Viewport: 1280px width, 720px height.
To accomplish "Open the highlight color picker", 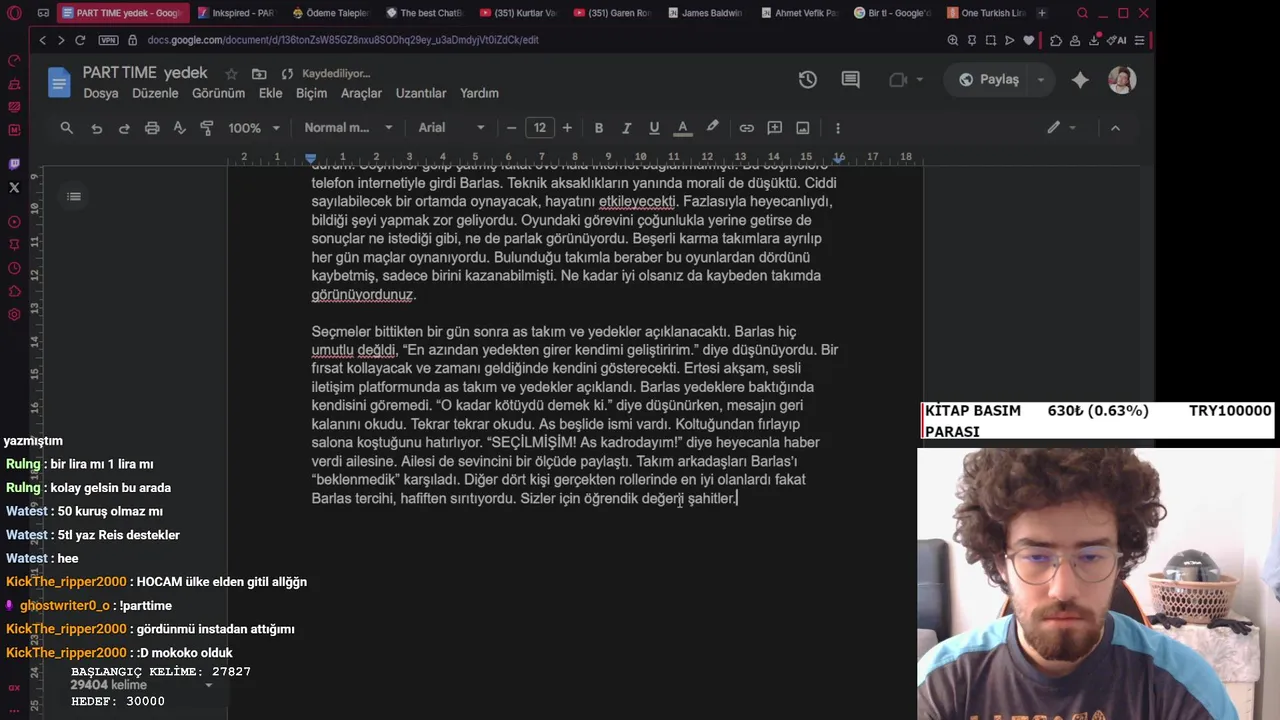I will point(712,128).
